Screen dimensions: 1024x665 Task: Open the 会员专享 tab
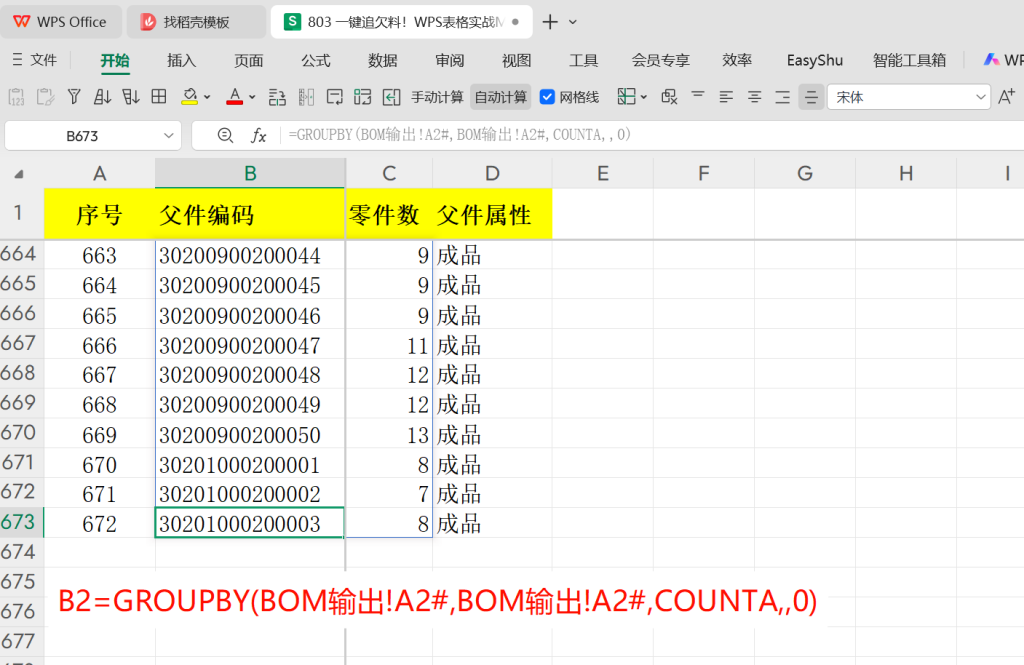(x=661, y=61)
